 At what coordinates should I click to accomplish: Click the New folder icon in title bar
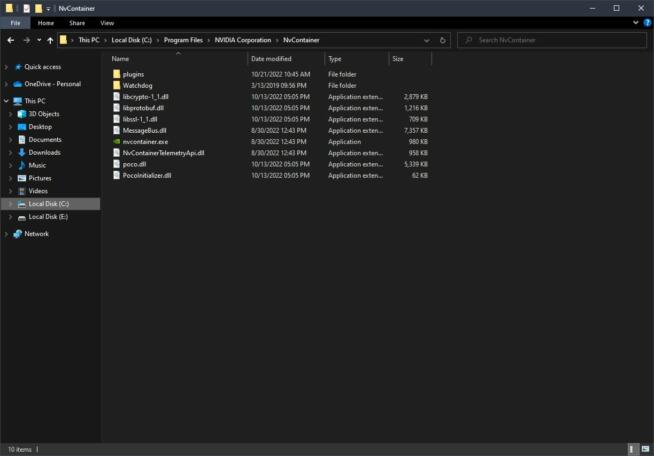38,8
